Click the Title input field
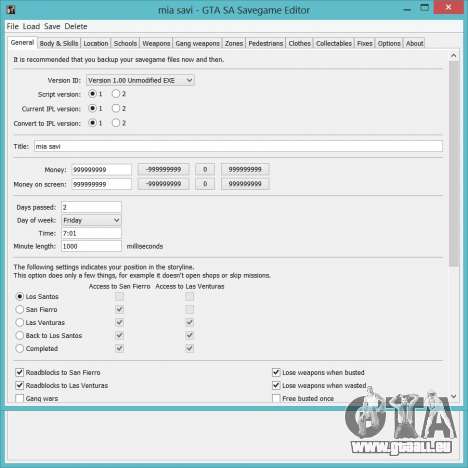 click(x=238, y=146)
